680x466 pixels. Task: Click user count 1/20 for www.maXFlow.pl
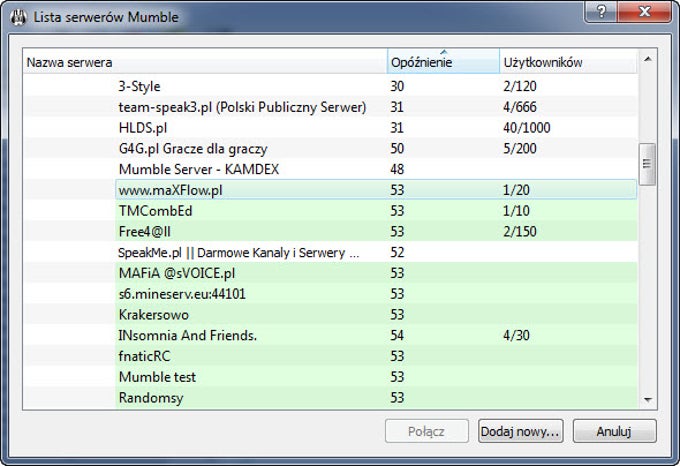[516, 190]
